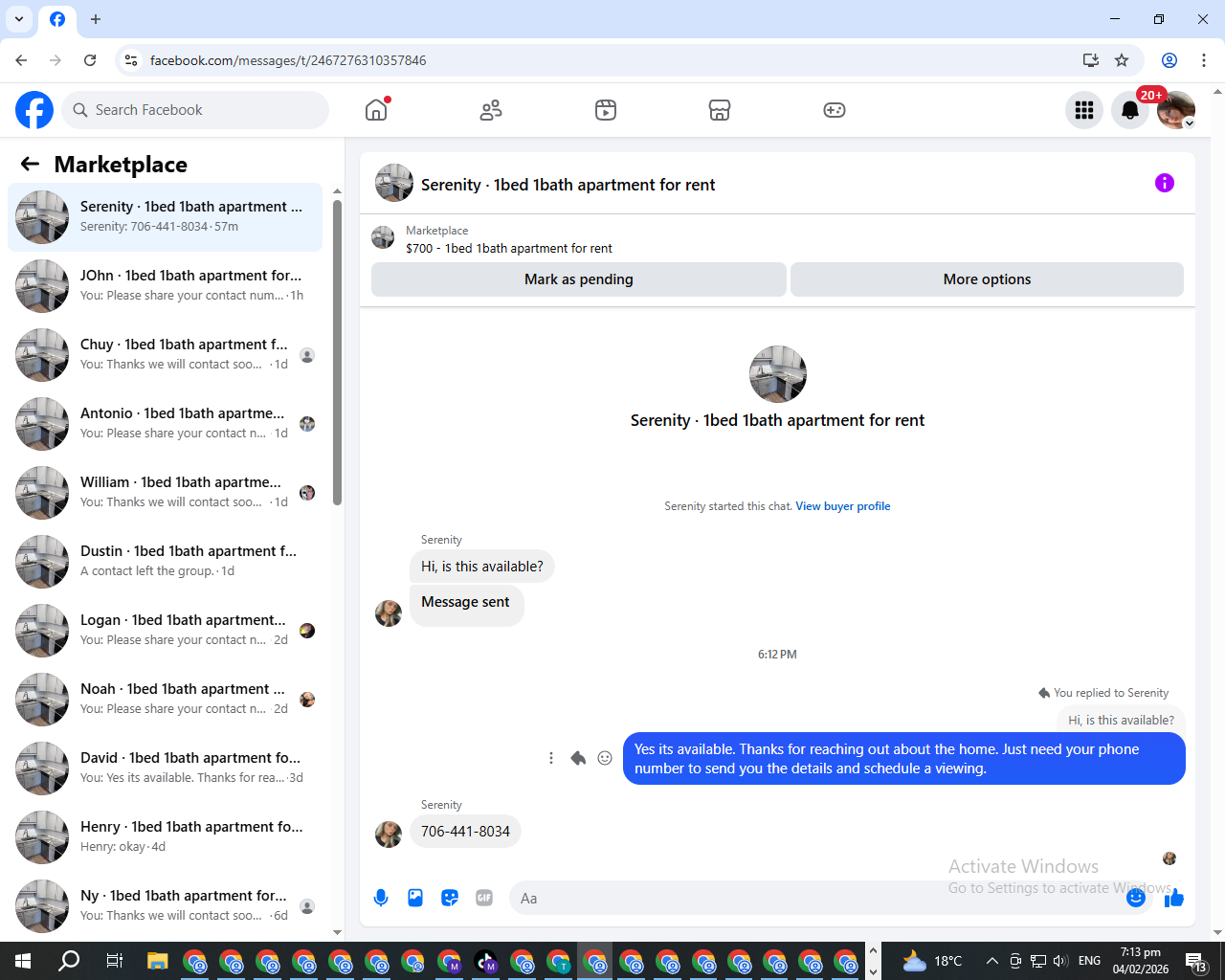Open Chrome profile icon
This screenshot has height=980, width=1225.
[1169, 60]
